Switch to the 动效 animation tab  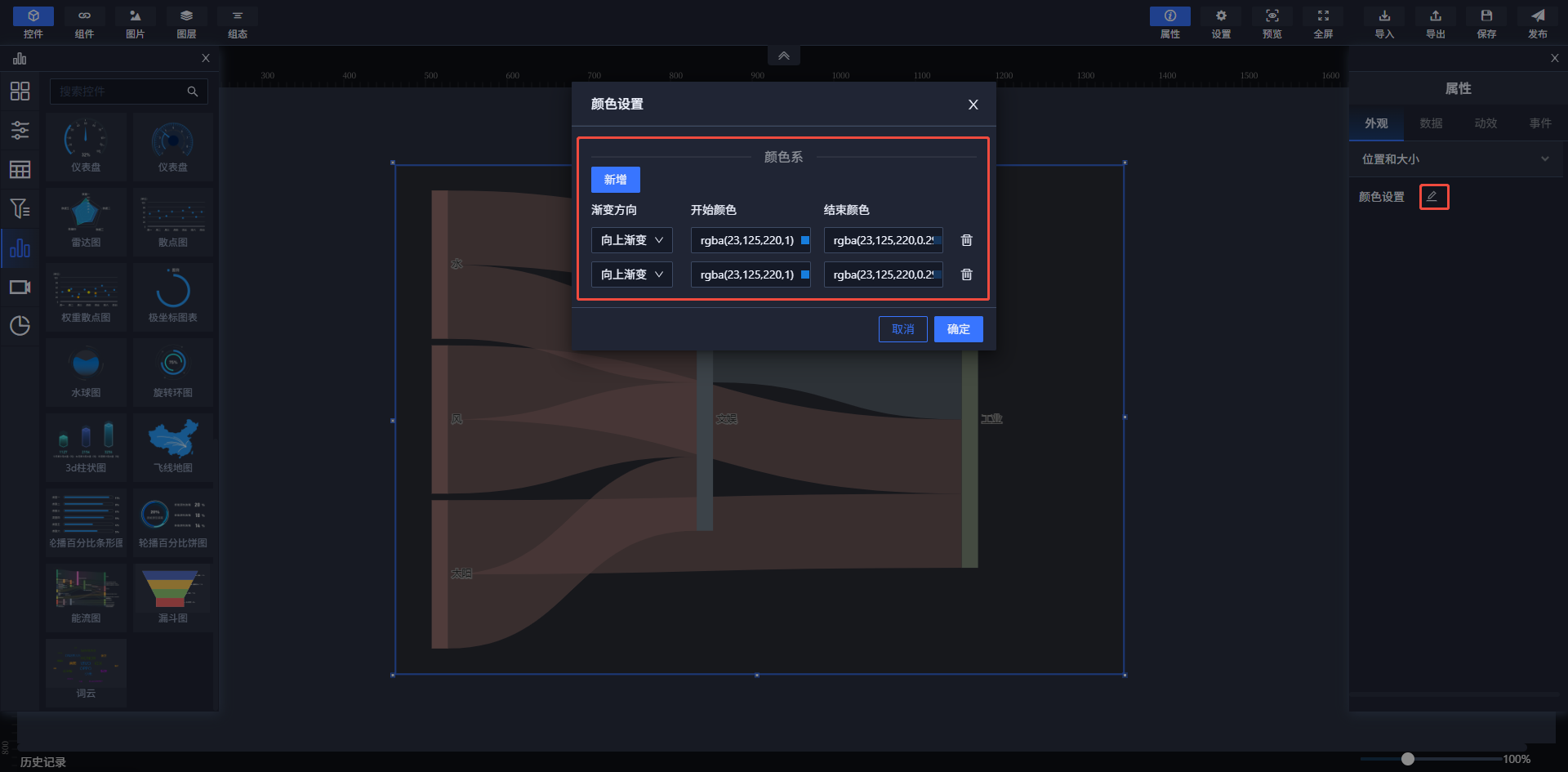coord(1486,123)
